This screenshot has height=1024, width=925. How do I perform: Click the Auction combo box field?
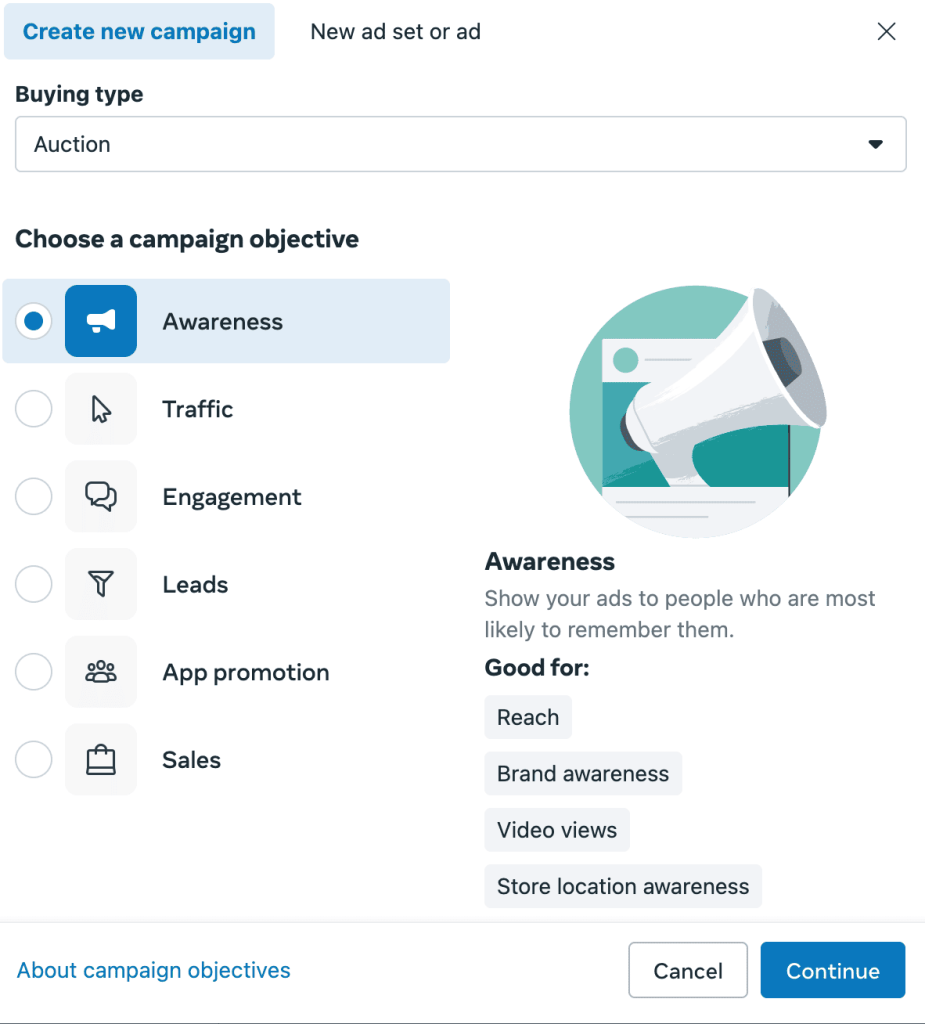point(440,145)
